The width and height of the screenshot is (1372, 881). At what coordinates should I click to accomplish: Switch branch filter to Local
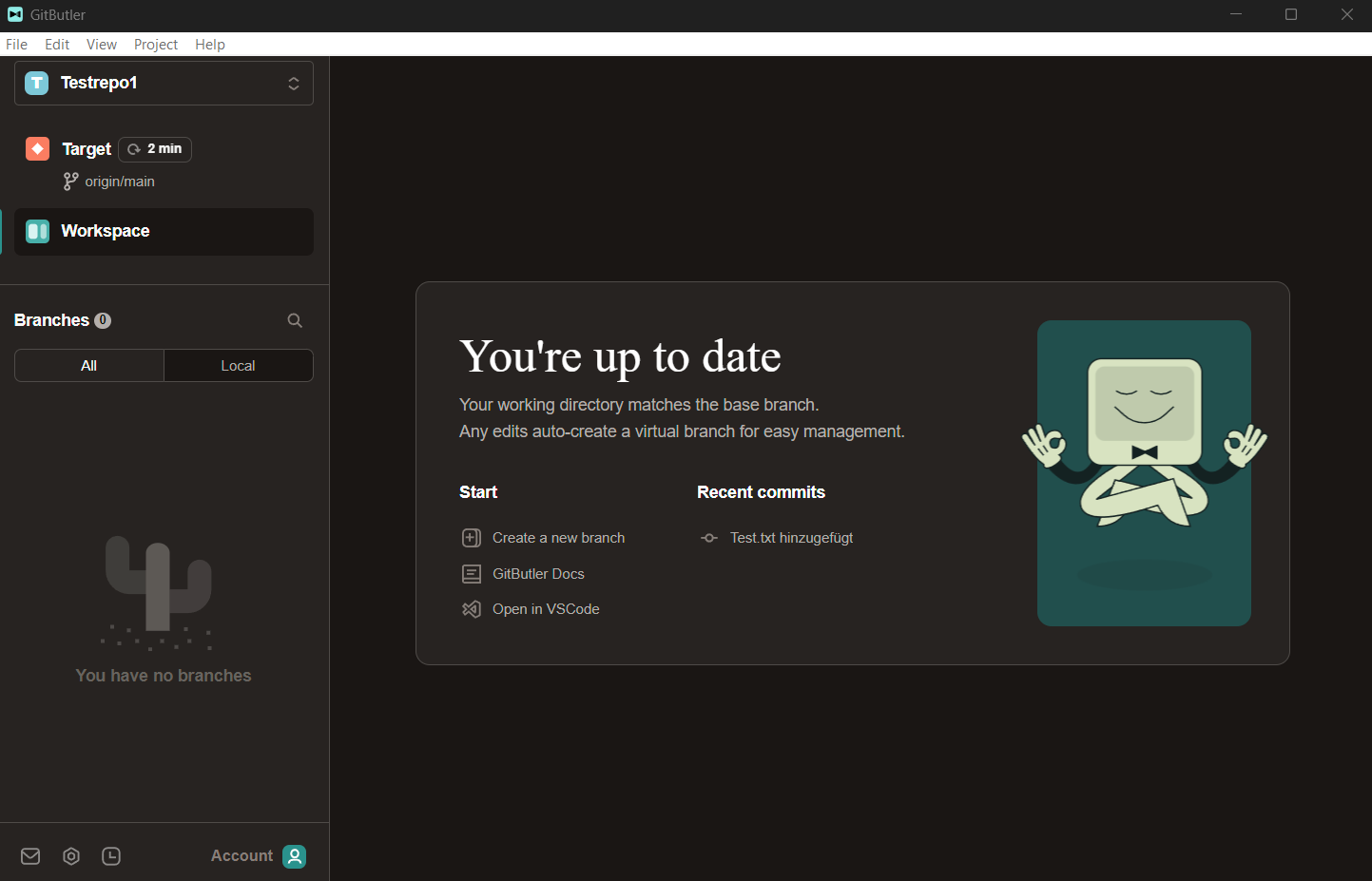pyautogui.click(x=238, y=366)
